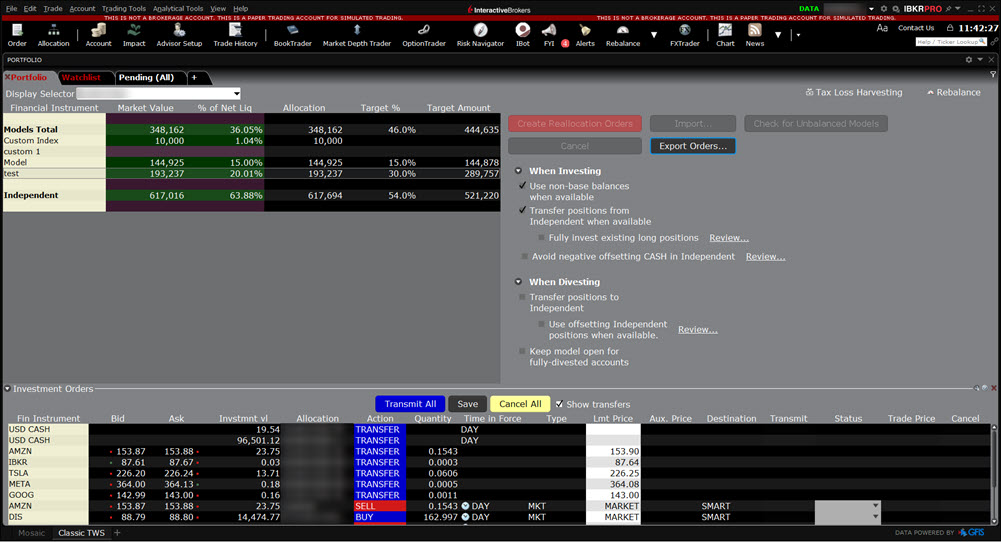Open Advisor Setup from toolbar
The width and height of the screenshot is (1001, 542).
pyautogui.click(x=179, y=34)
